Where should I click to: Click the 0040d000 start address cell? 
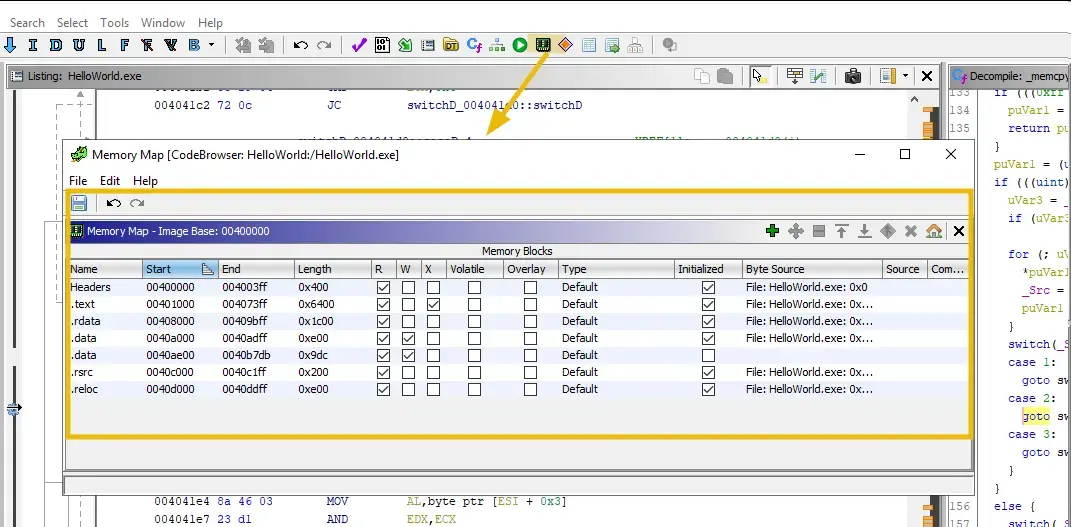click(x=180, y=390)
